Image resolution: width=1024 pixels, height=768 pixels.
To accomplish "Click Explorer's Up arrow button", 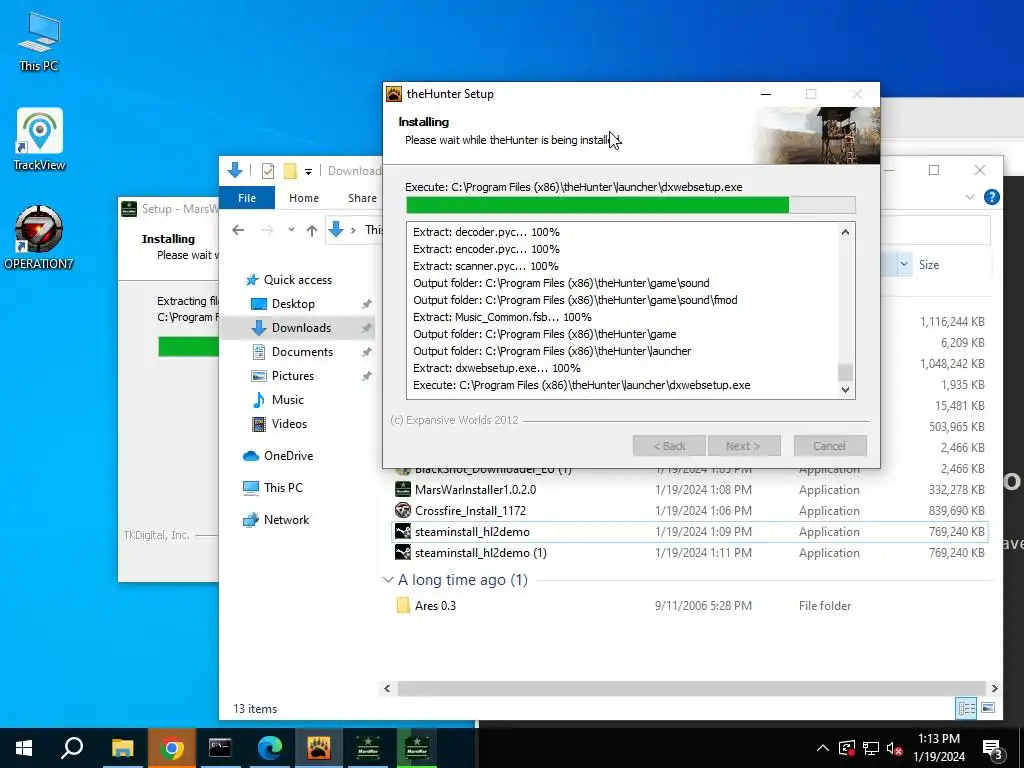I will click(312, 230).
